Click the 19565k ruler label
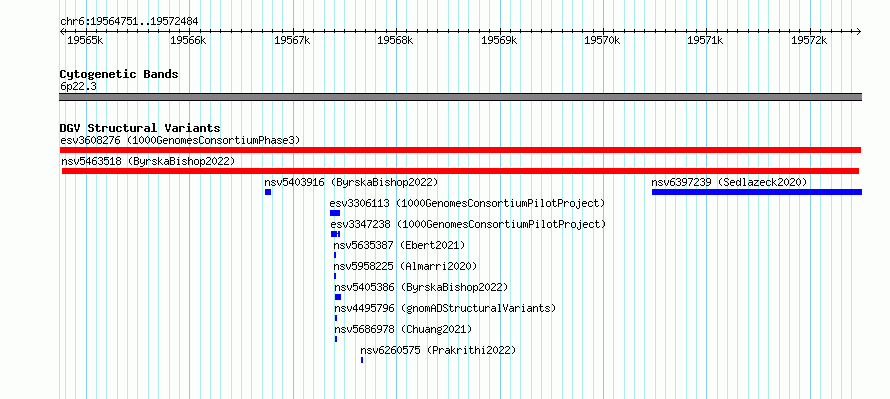Viewport: 890px width, 399px height. click(x=85, y=40)
